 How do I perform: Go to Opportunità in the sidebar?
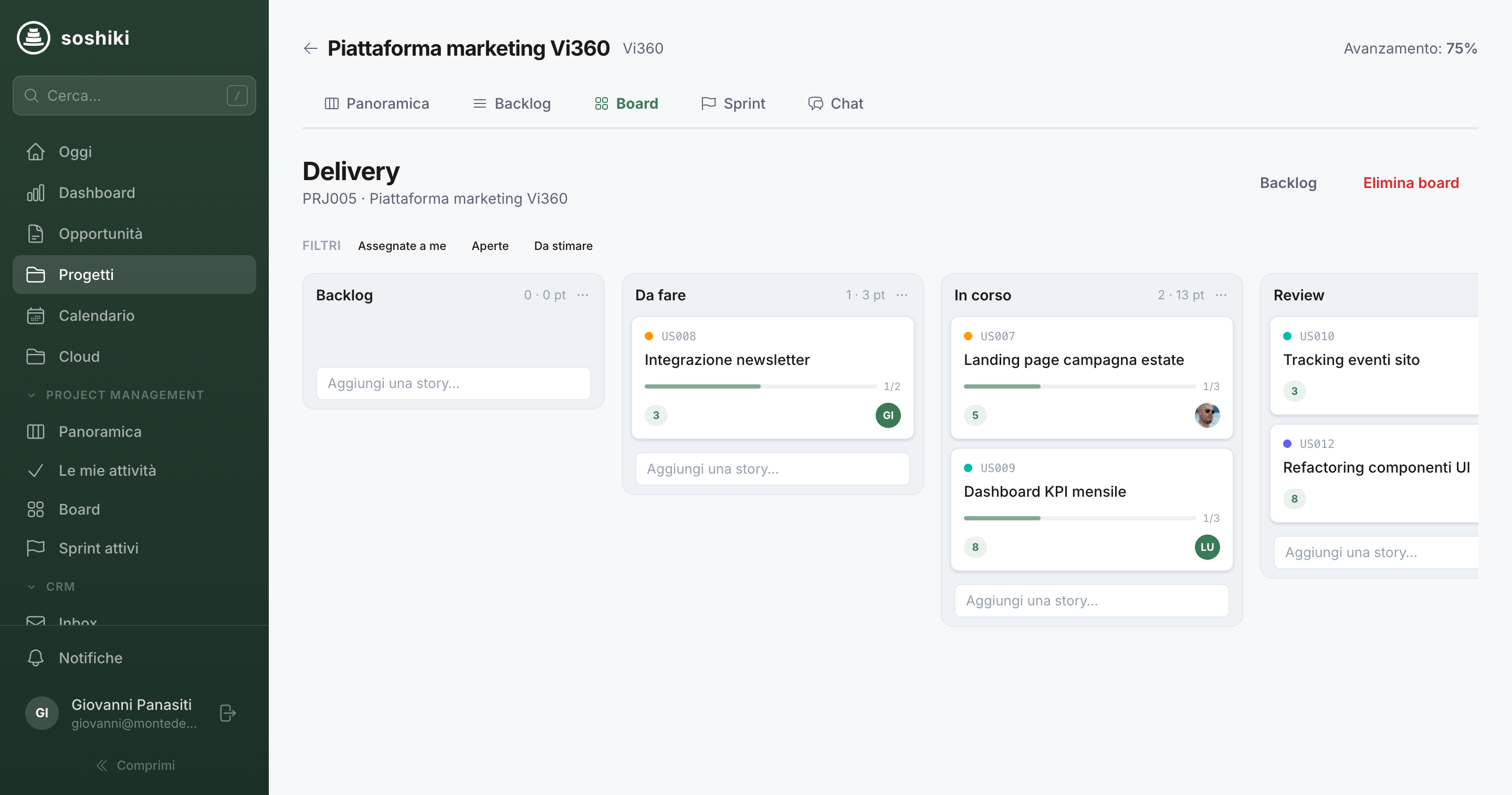(x=134, y=234)
